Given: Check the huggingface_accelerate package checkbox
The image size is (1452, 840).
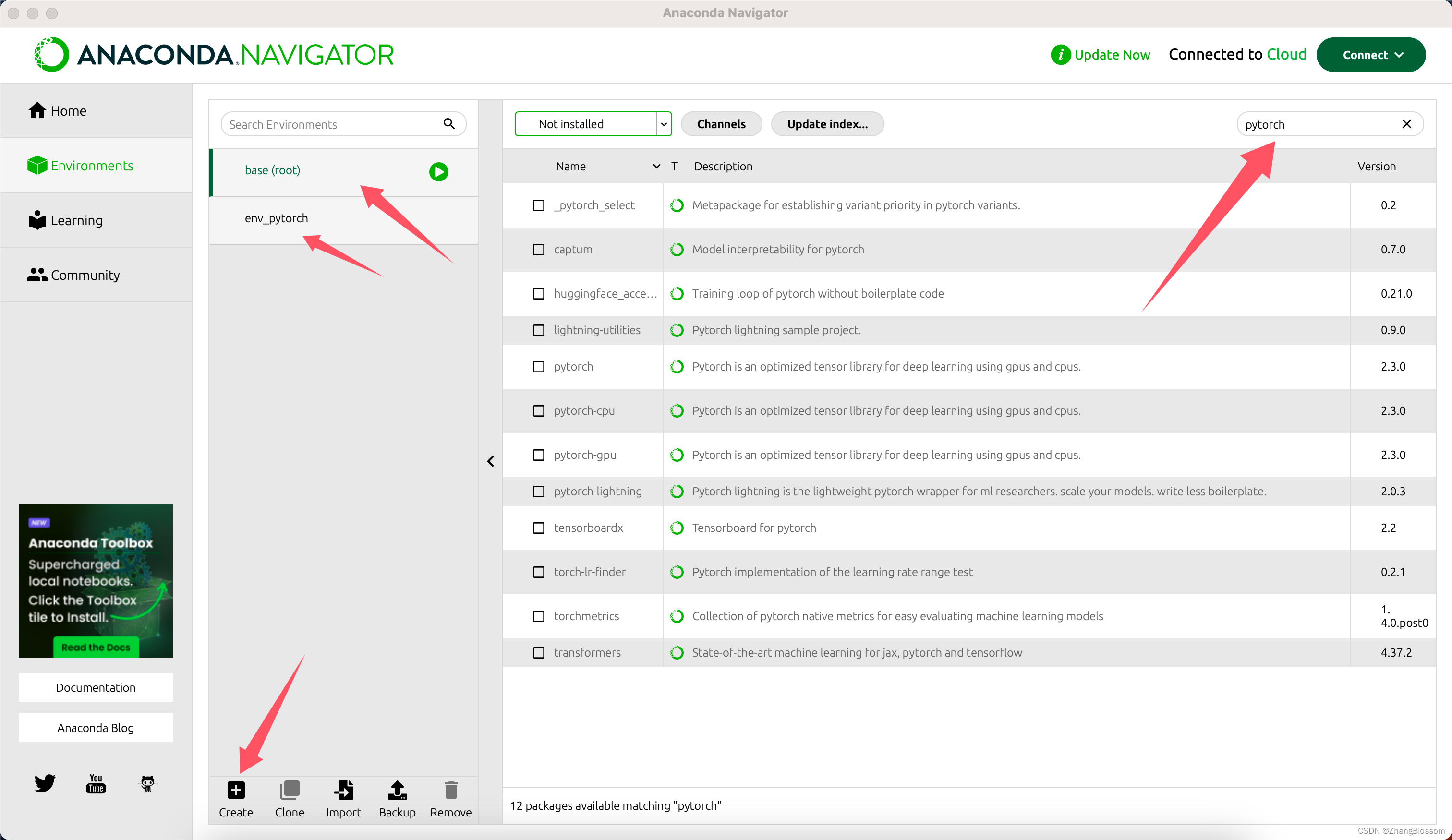Looking at the screenshot, I should point(538,293).
